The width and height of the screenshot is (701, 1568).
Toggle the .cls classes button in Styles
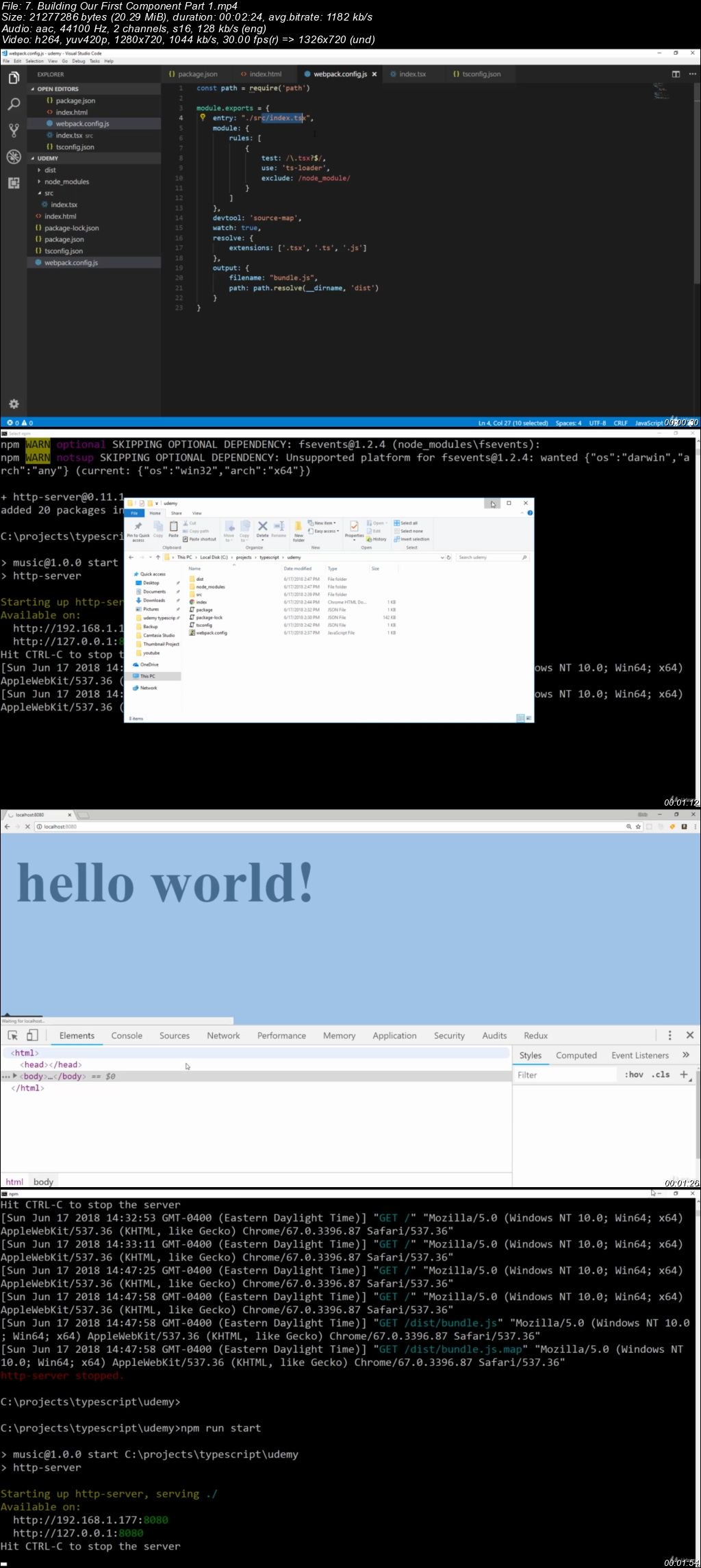coord(661,1074)
